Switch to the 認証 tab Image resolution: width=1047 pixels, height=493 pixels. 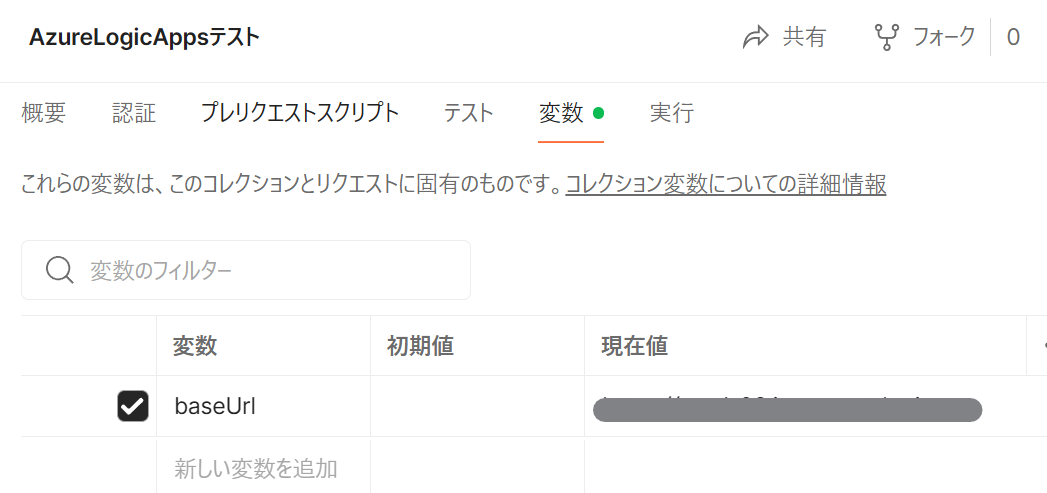pos(134,114)
